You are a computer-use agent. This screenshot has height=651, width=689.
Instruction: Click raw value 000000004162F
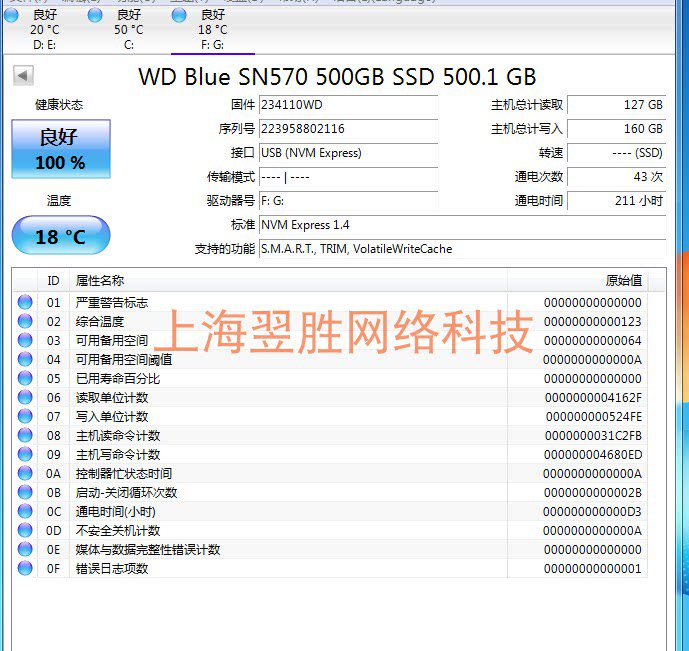tap(593, 398)
